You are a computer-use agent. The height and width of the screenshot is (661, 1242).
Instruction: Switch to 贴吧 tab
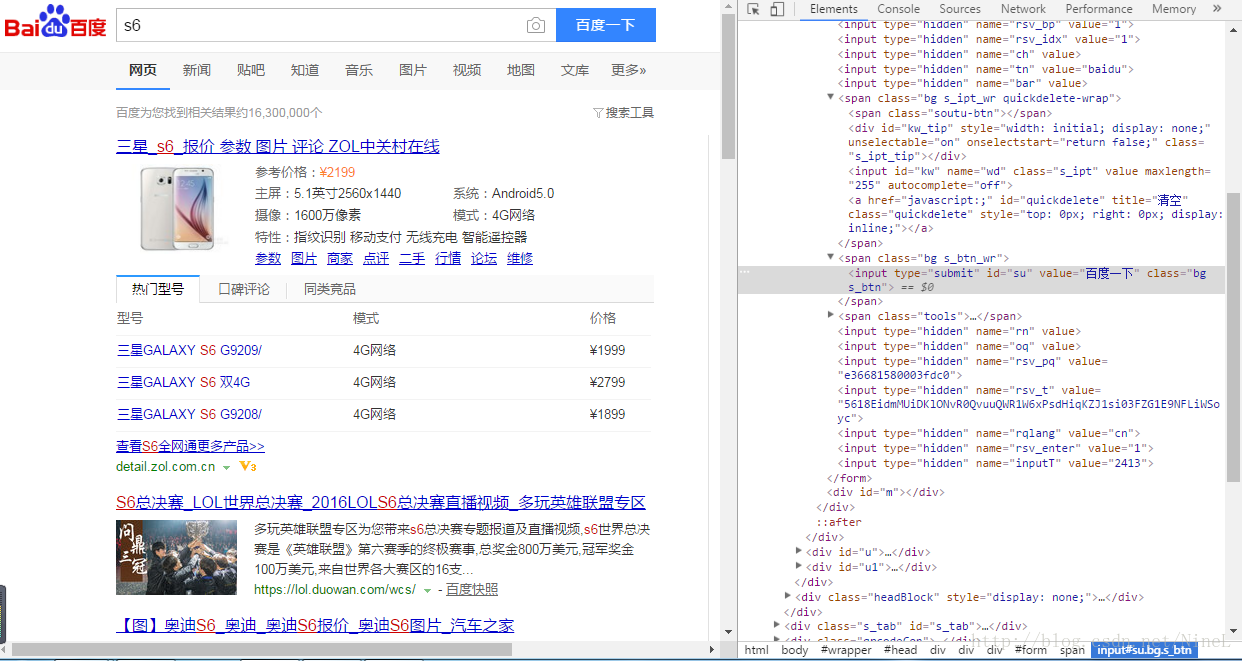pos(251,70)
